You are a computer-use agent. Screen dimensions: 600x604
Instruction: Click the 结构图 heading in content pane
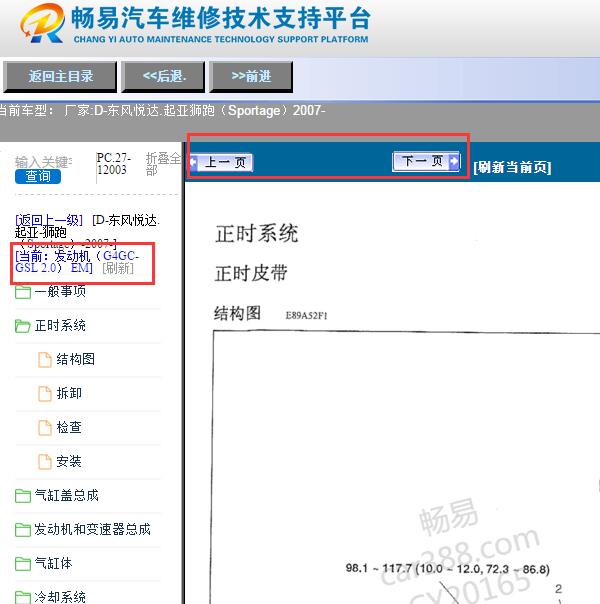click(x=238, y=313)
